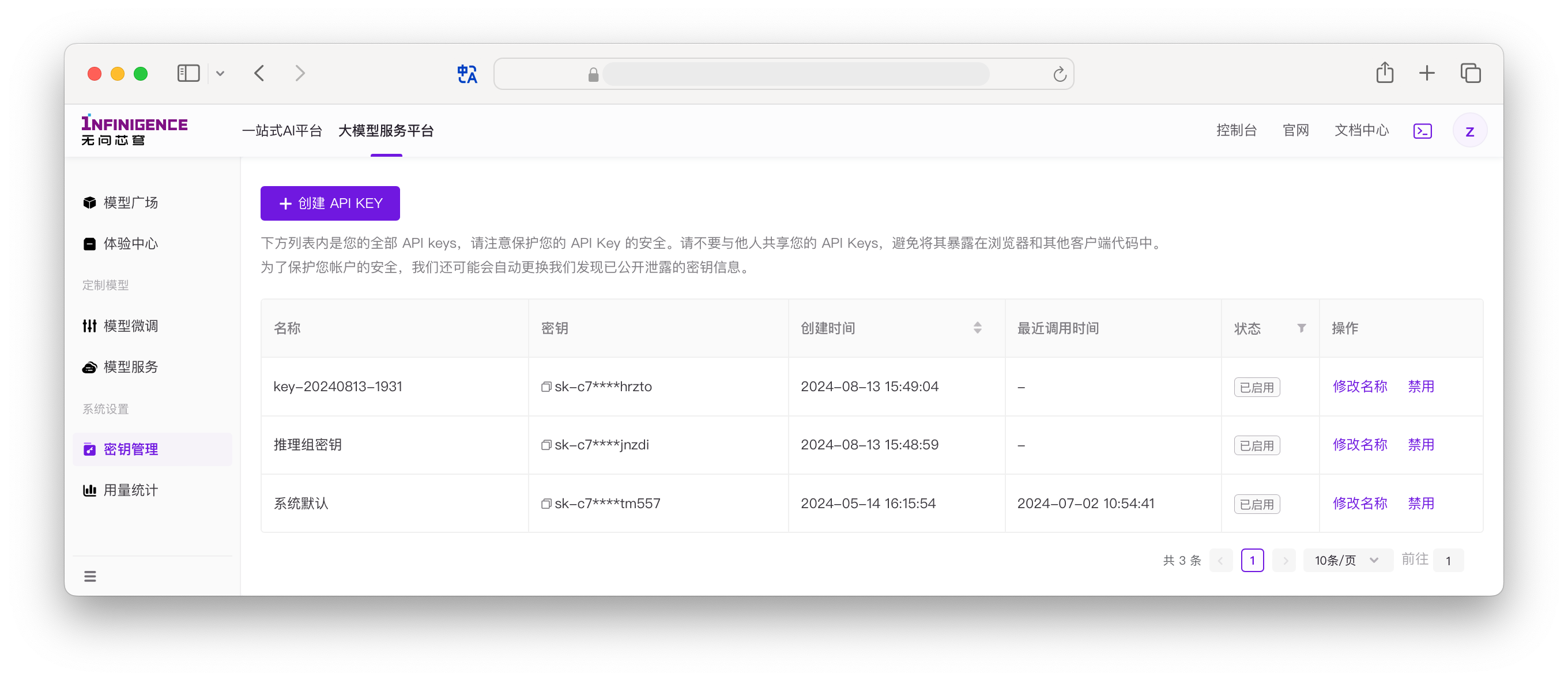Select 密钥管理 in sidebar
This screenshot has height=681, width=1568.
pyautogui.click(x=152, y=449)
